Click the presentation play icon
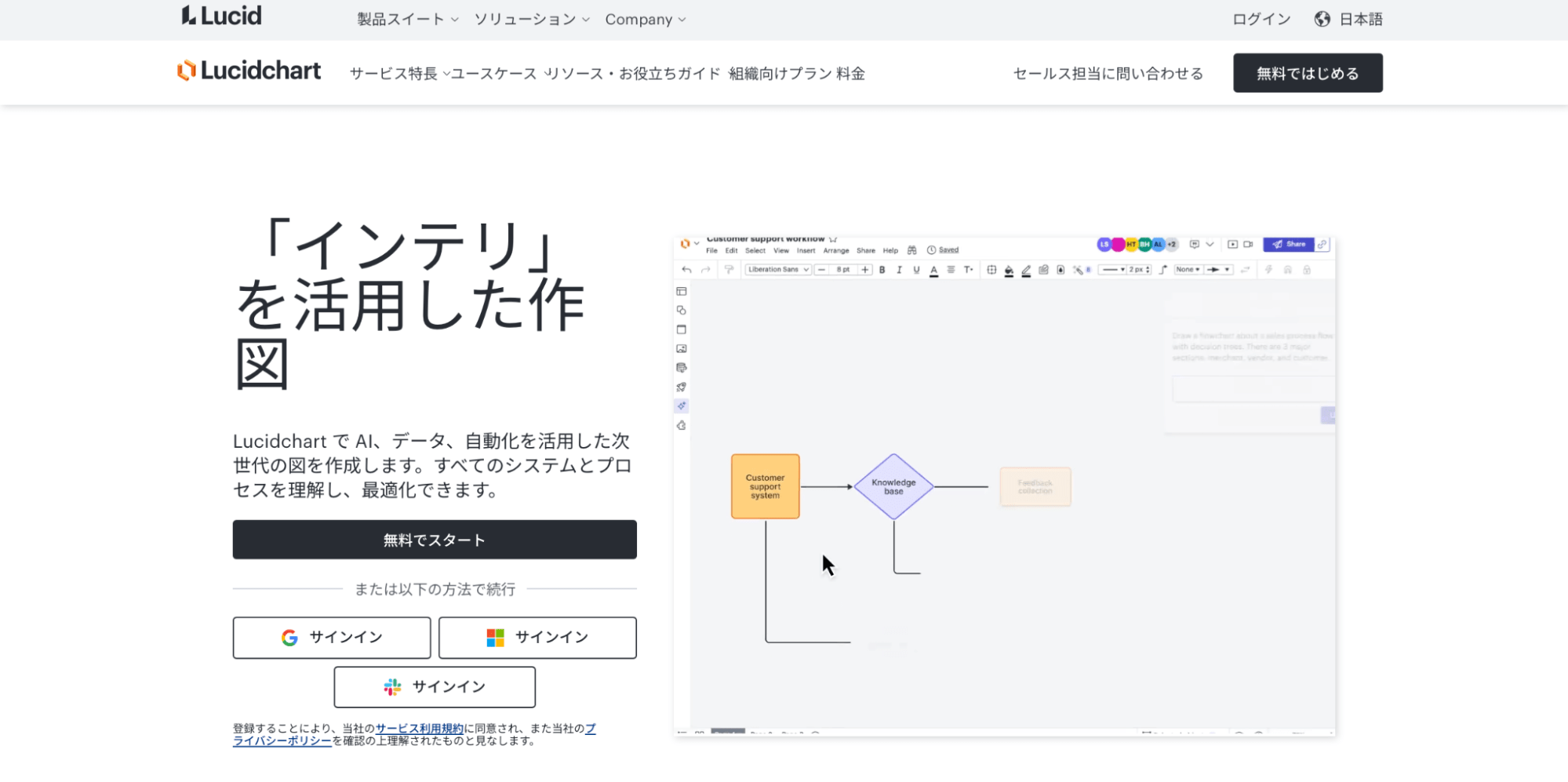 [x=1232, y=245]
